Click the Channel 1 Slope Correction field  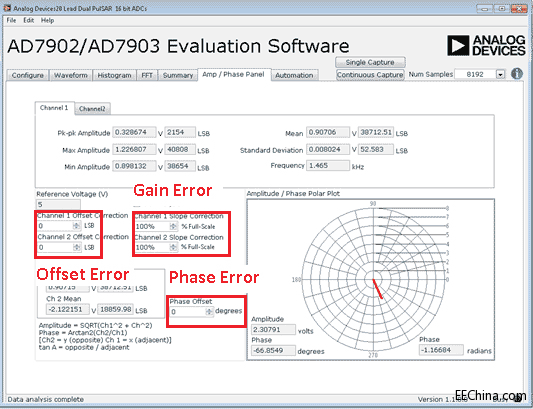(152, 226)
